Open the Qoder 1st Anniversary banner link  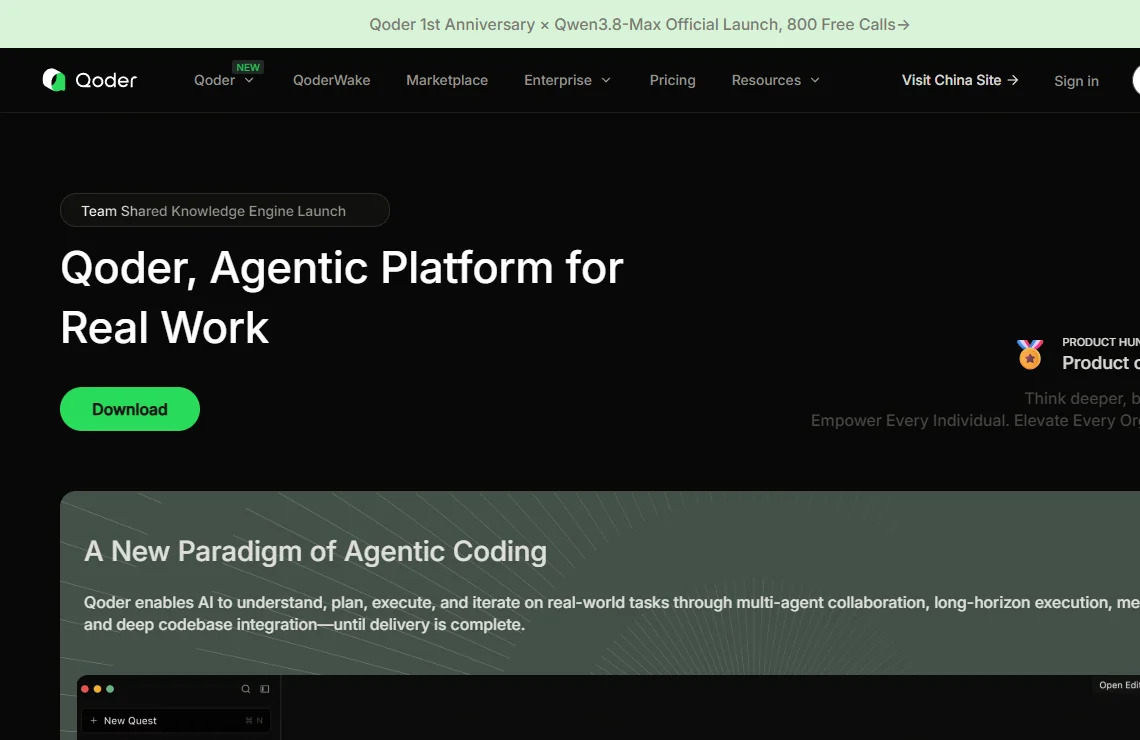(639, 25)
